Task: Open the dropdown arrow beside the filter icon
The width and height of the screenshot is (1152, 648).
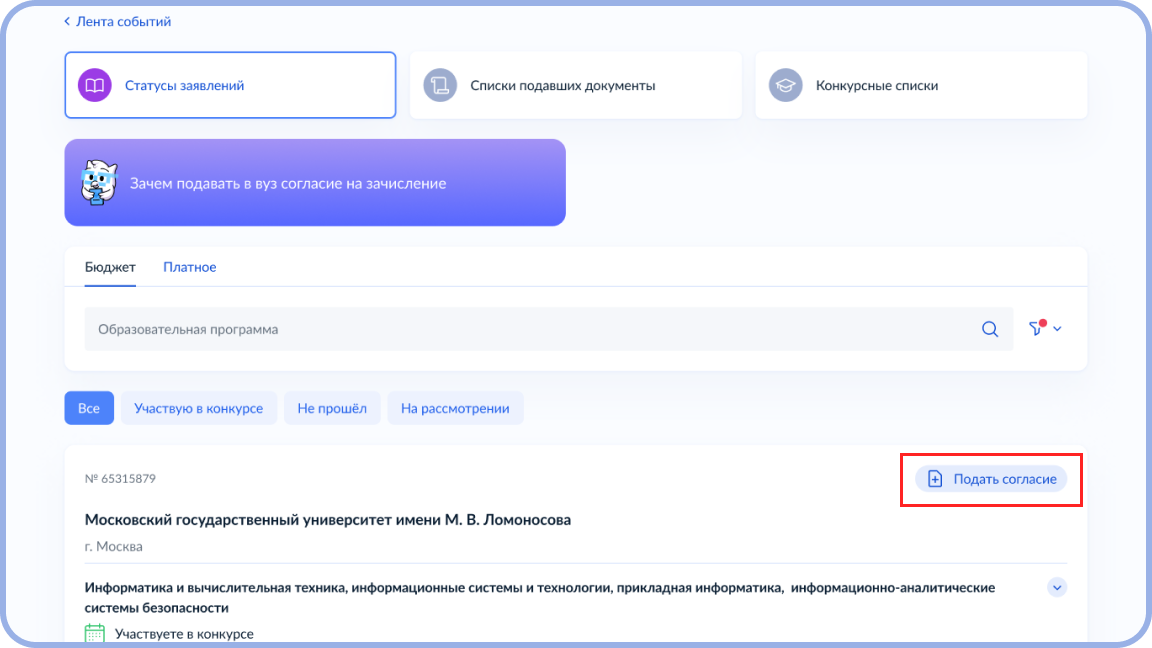Action: (x=1057, y=329)
